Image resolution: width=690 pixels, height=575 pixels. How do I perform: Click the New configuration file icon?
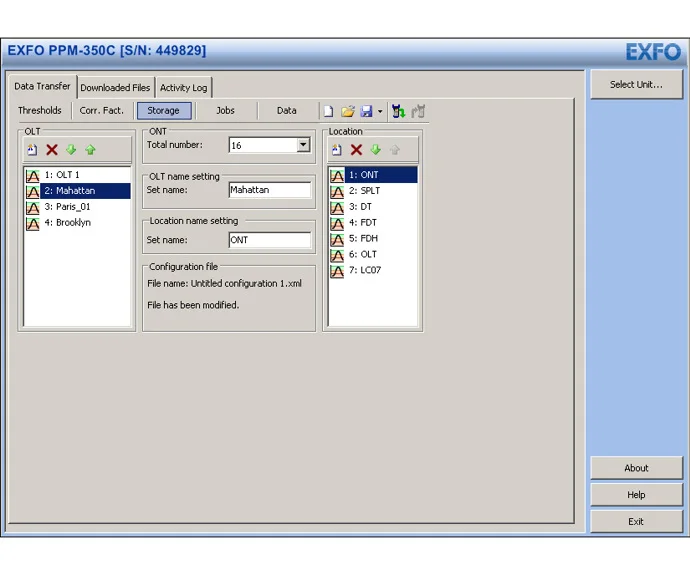pyautogui.click(x=328, y=111)
